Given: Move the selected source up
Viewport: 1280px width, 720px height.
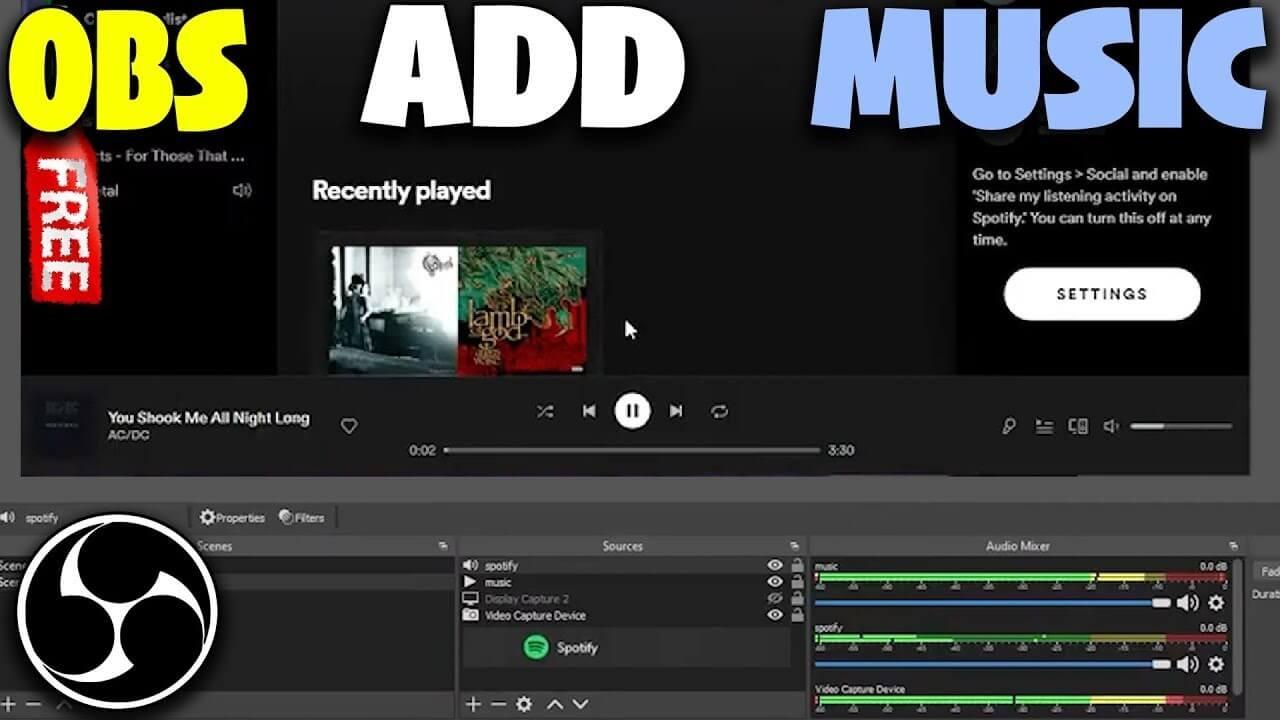Looking at the screenshot, I should point(555,705).
